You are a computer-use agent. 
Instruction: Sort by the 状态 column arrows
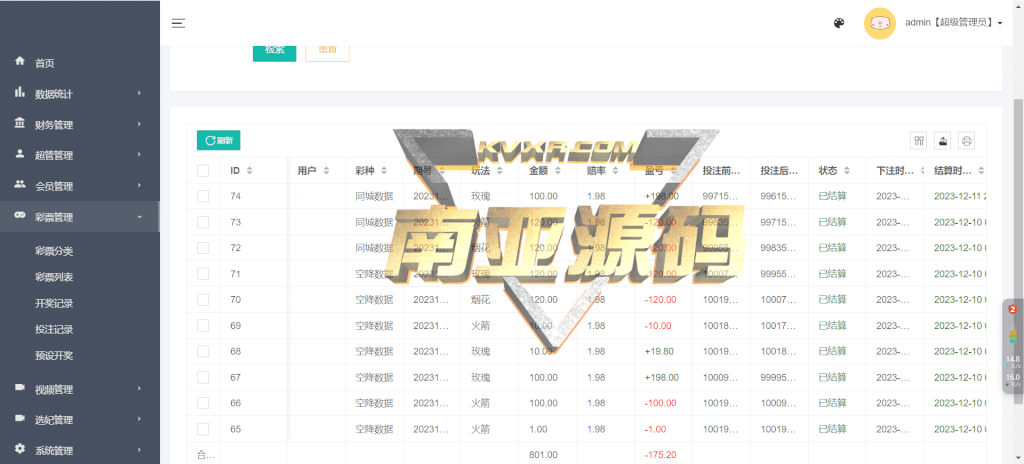(x=846, y=171)
